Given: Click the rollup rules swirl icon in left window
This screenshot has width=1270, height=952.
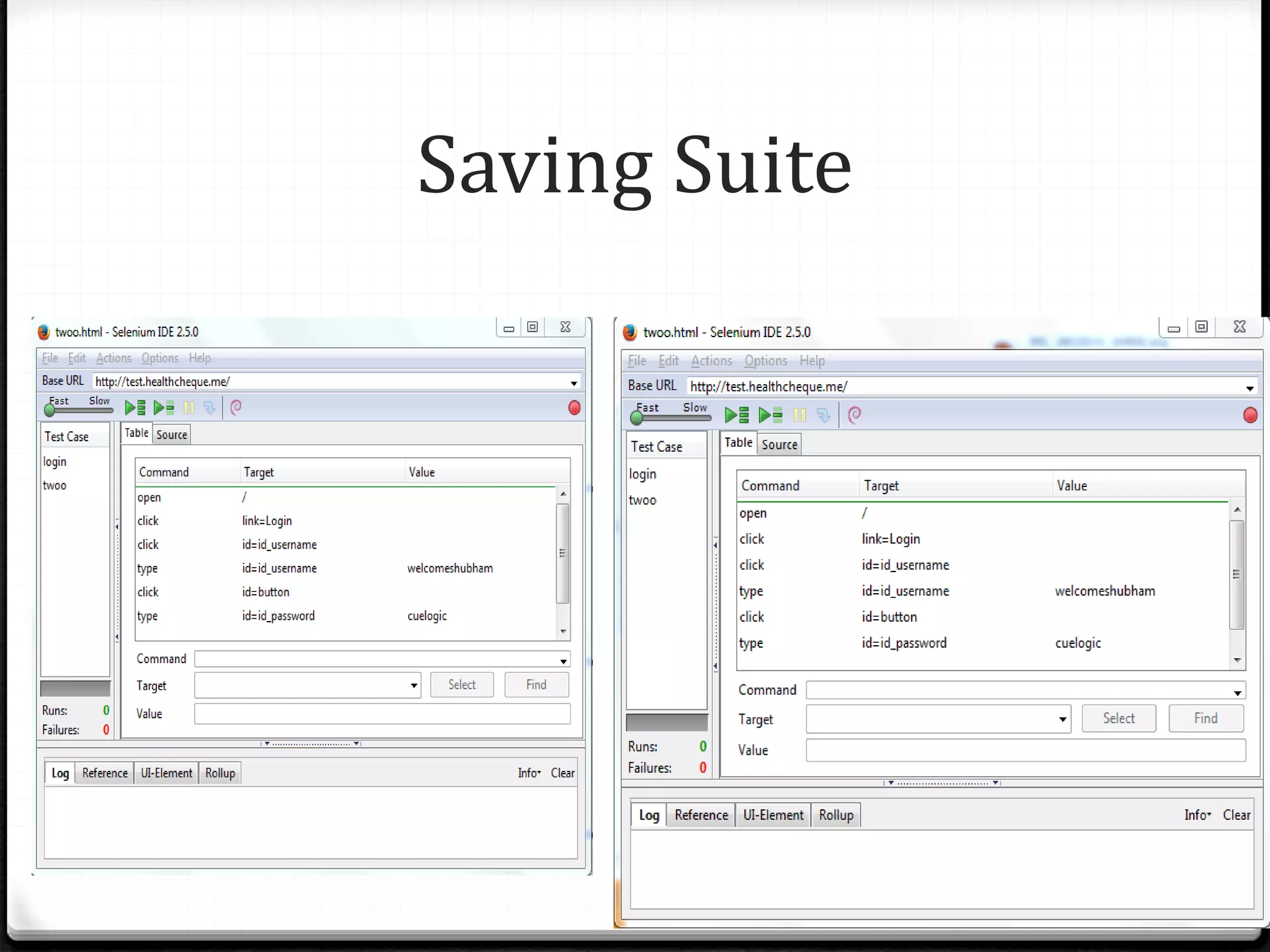Looking at the screenshot, I should pyautogui.click(x=236, y=407).
